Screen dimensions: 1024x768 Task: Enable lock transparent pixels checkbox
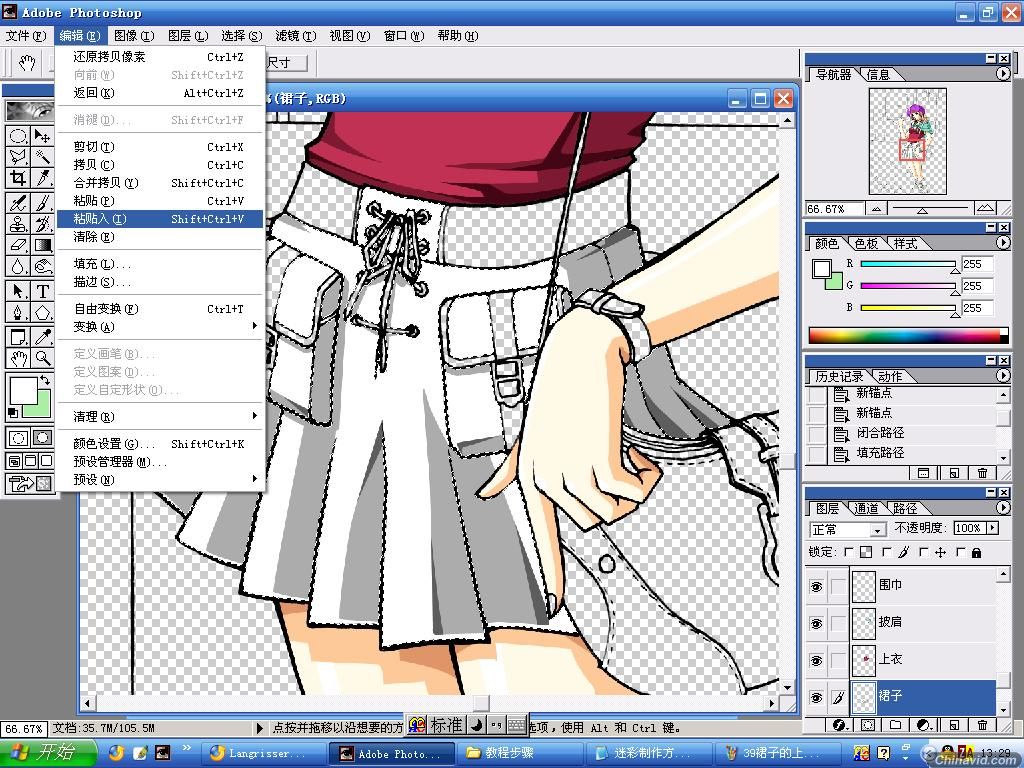click(x=848, y=552)
